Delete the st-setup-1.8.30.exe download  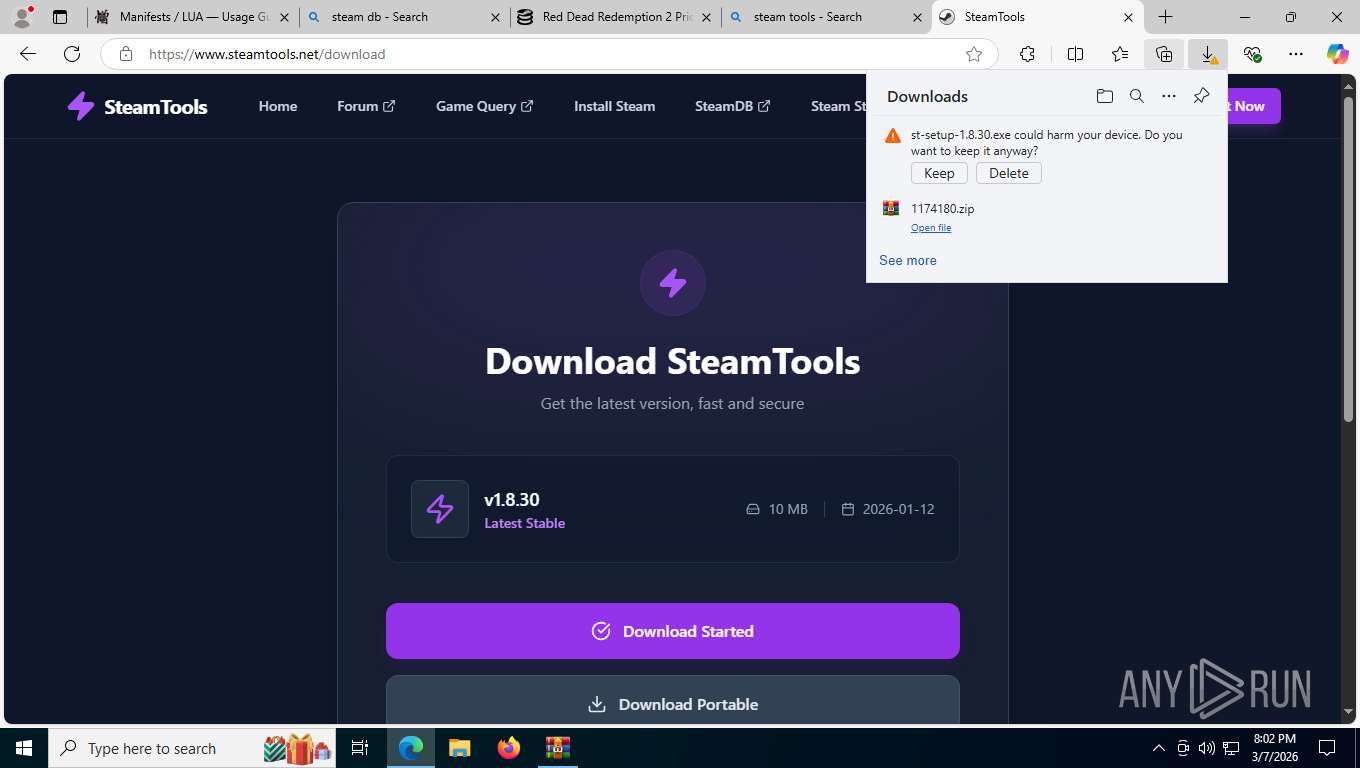1009,173
